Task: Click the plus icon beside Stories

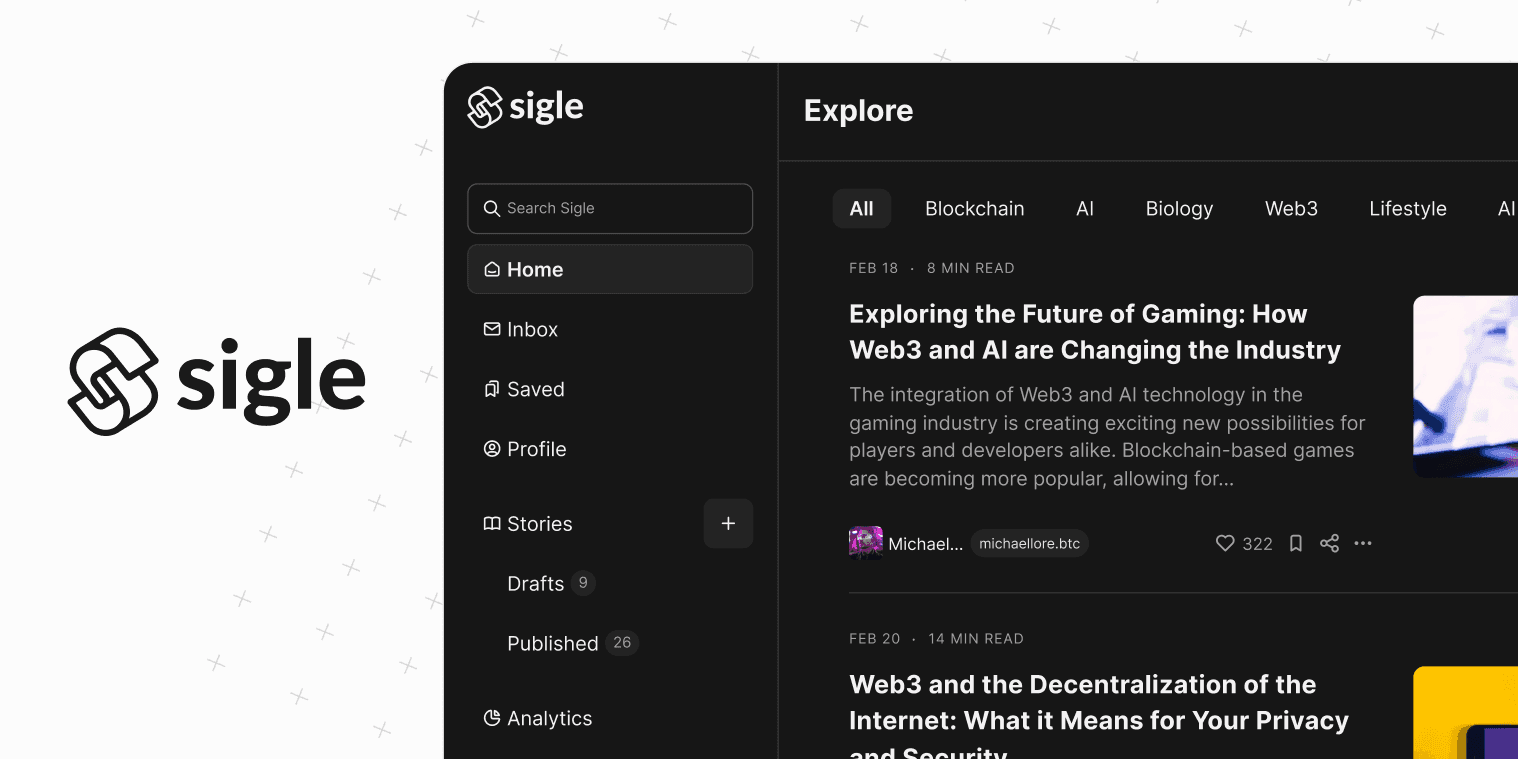Action: point(728,523)
